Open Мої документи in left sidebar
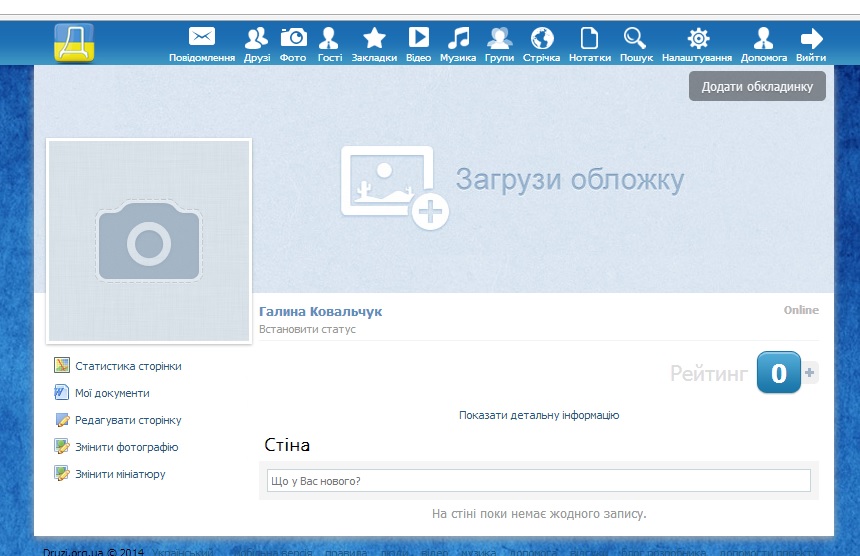 [x=112, y=393]
